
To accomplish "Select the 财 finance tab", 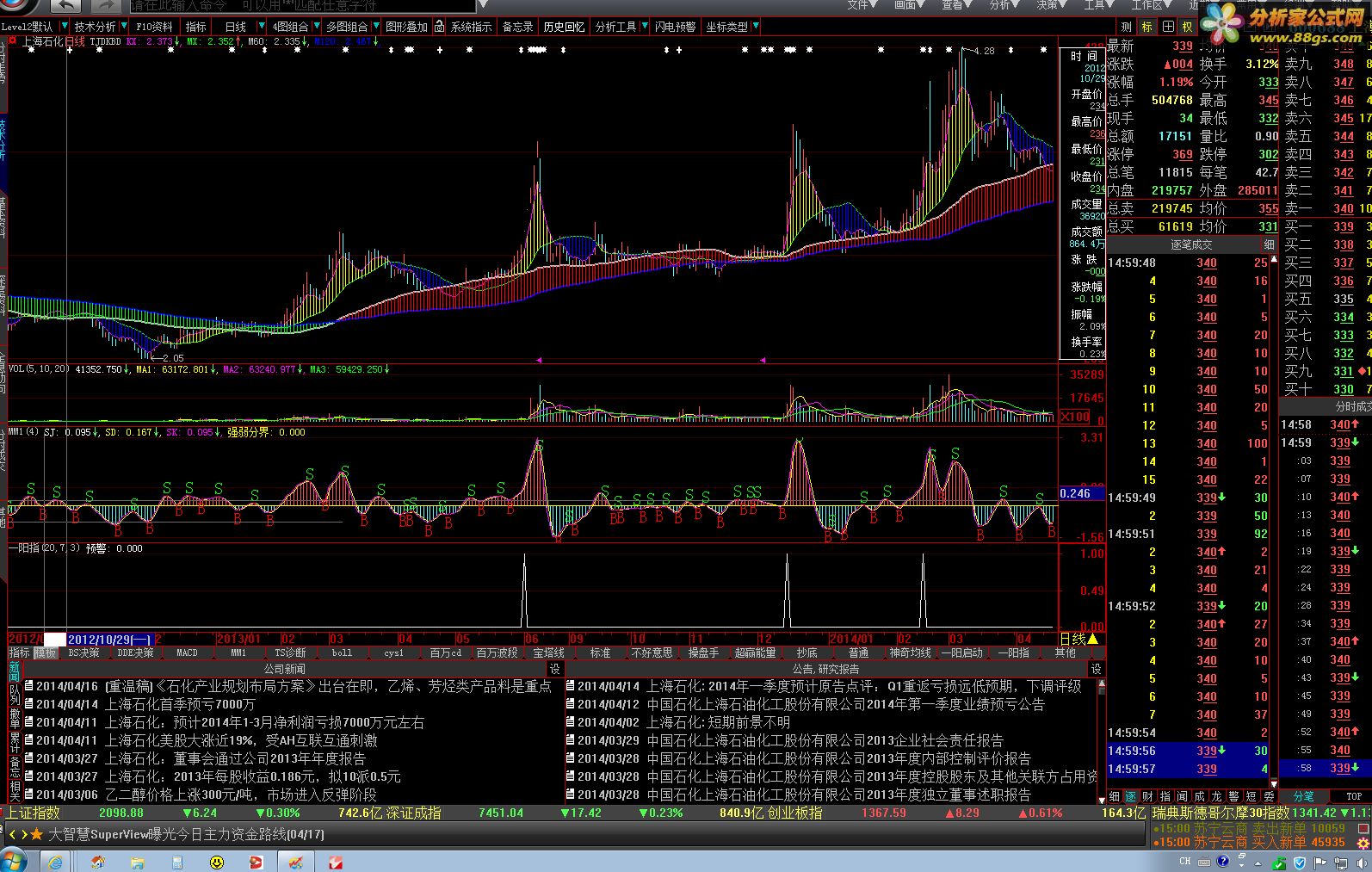I will (x=1148, y=796).
